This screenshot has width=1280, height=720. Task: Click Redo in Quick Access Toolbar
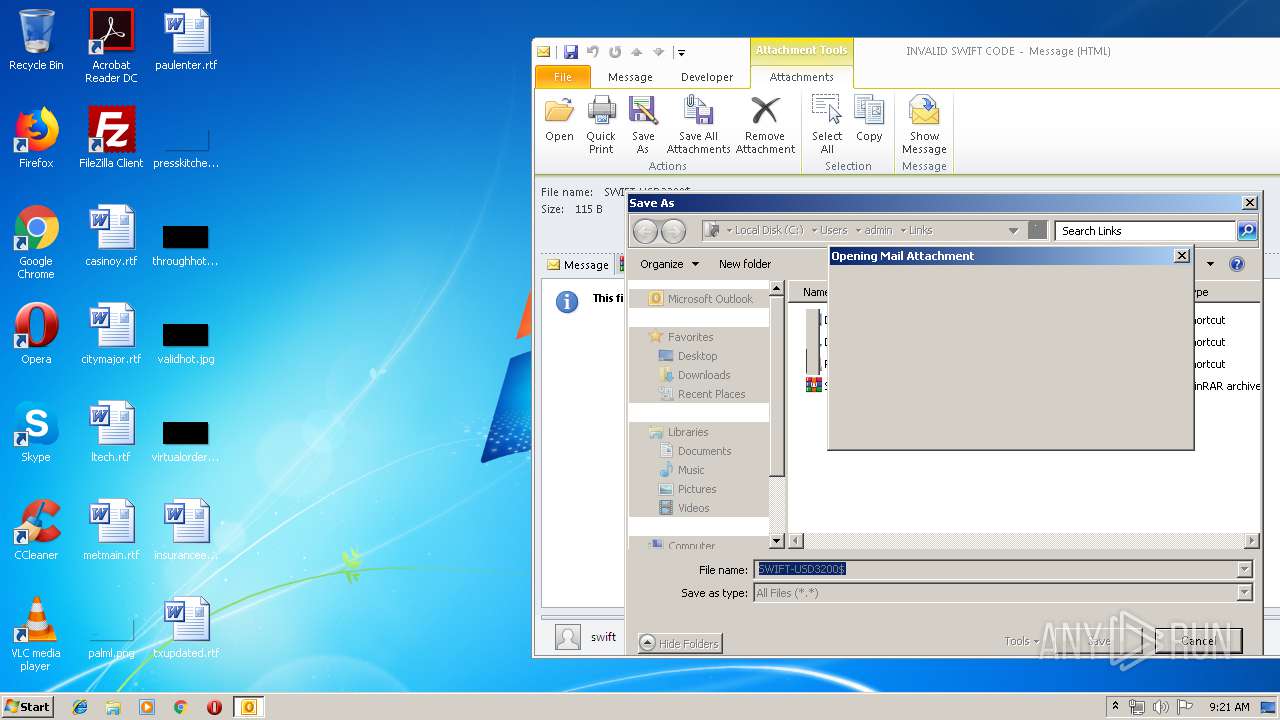point(614,52)
